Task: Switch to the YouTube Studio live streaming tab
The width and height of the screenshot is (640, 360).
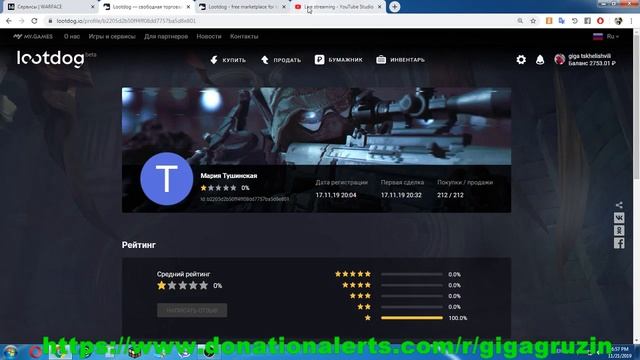Action: [x=338, y=7]
